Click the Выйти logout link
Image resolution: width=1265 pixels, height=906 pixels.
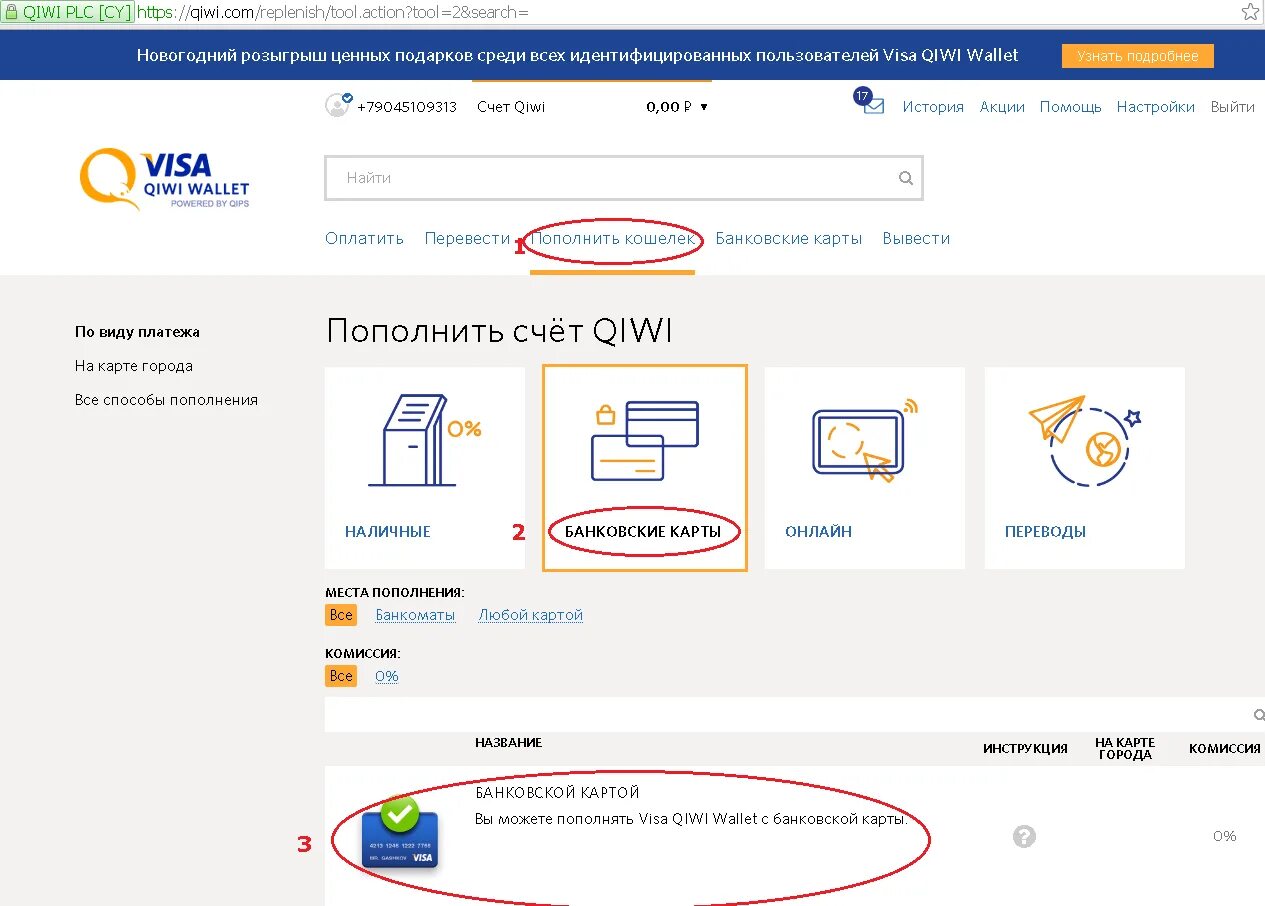point(1233,107)
